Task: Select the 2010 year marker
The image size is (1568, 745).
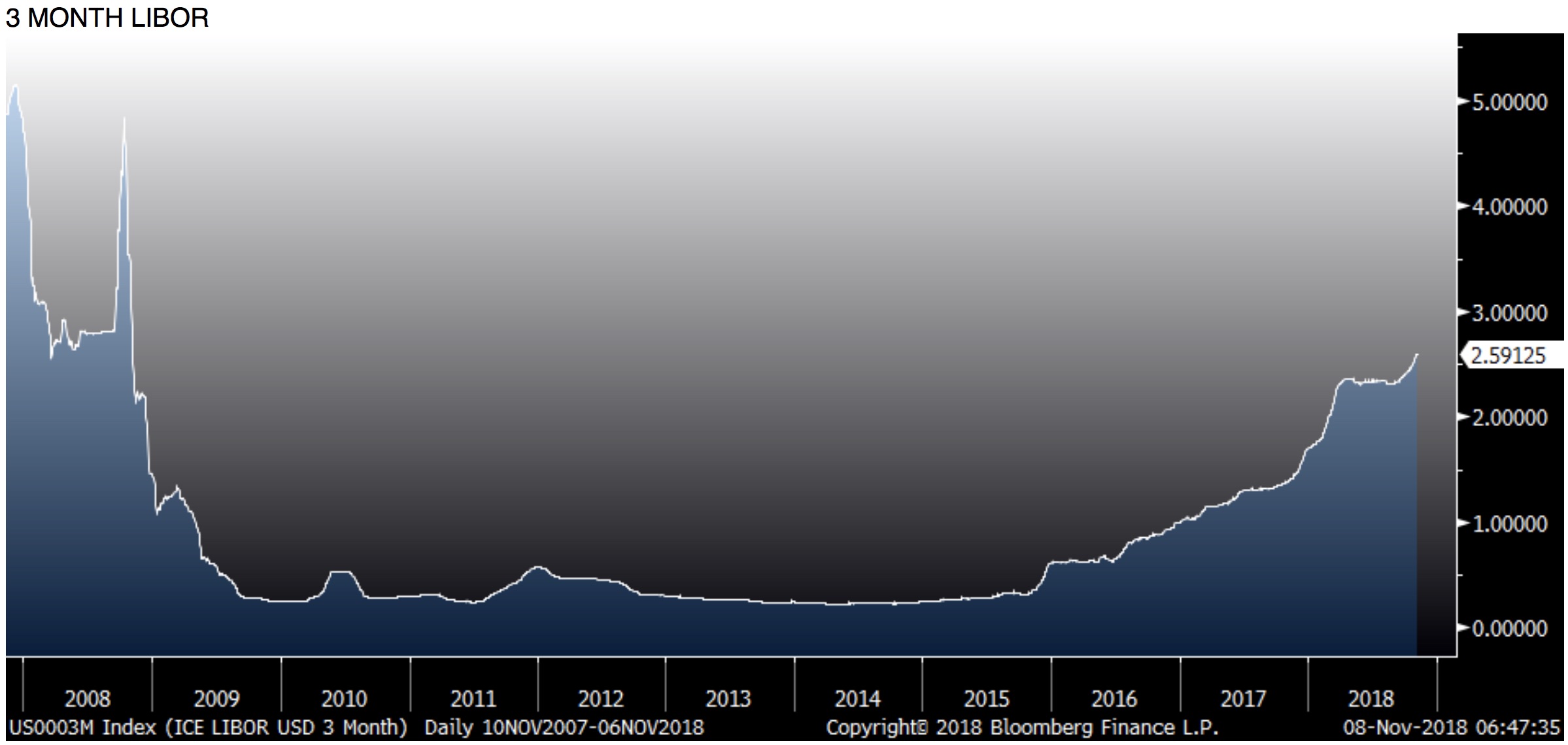Action: pyautogui.click(x=345, y=699)
